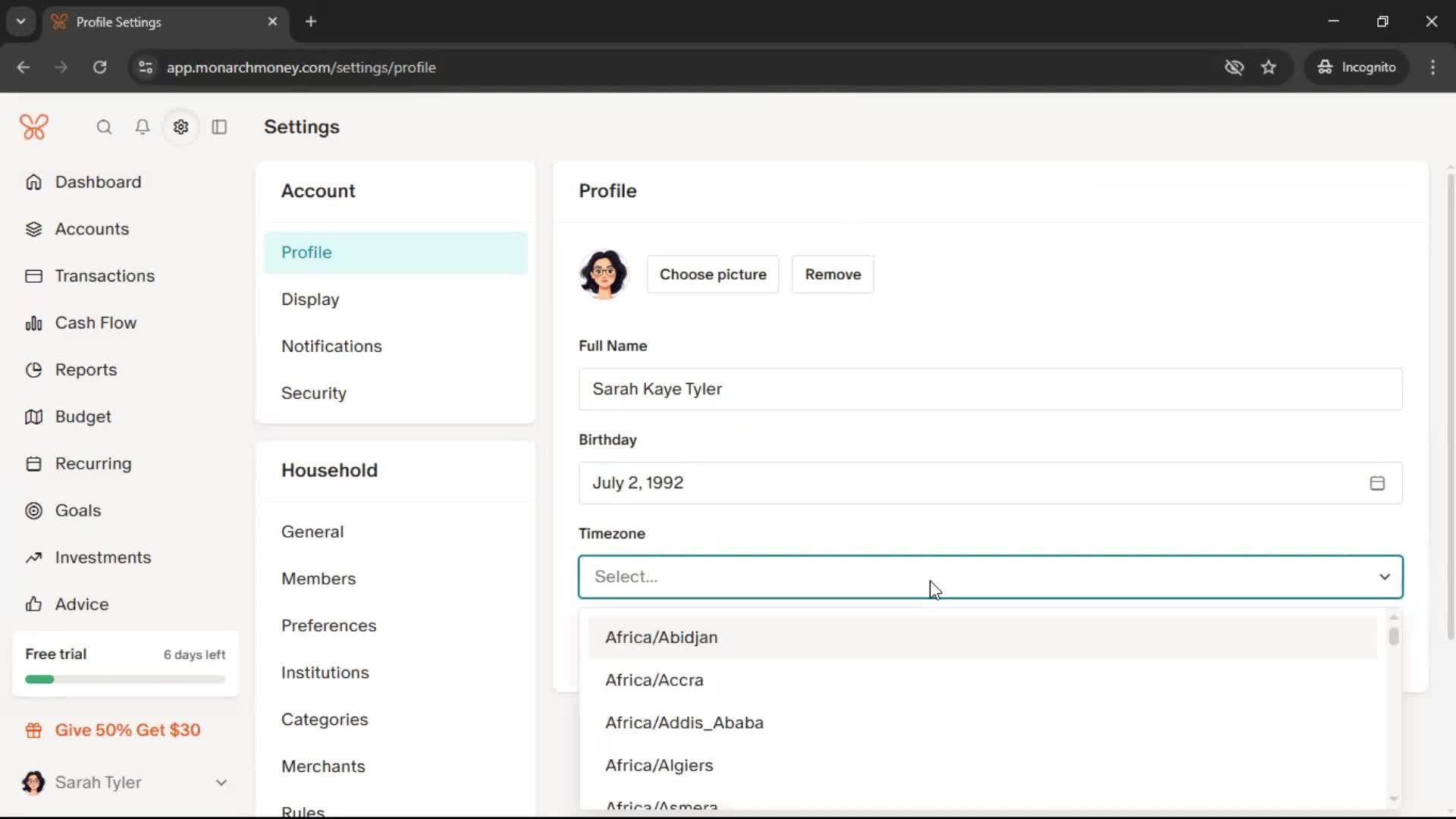The height and width of the screenshot is (819, 1456).
Task: Click the Cash Flow bar chart icon
Action: (x=33, y=323)
